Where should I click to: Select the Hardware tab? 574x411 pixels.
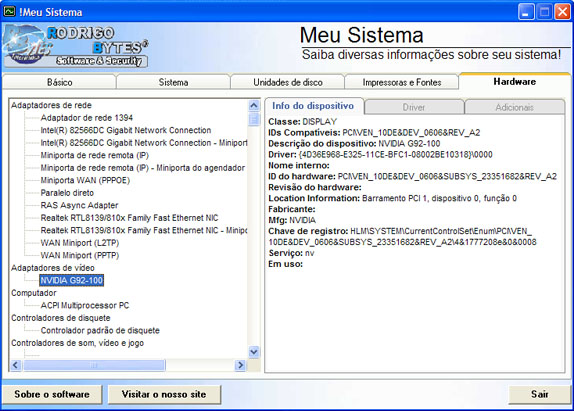pyautogui.click(x=514, y=81)
